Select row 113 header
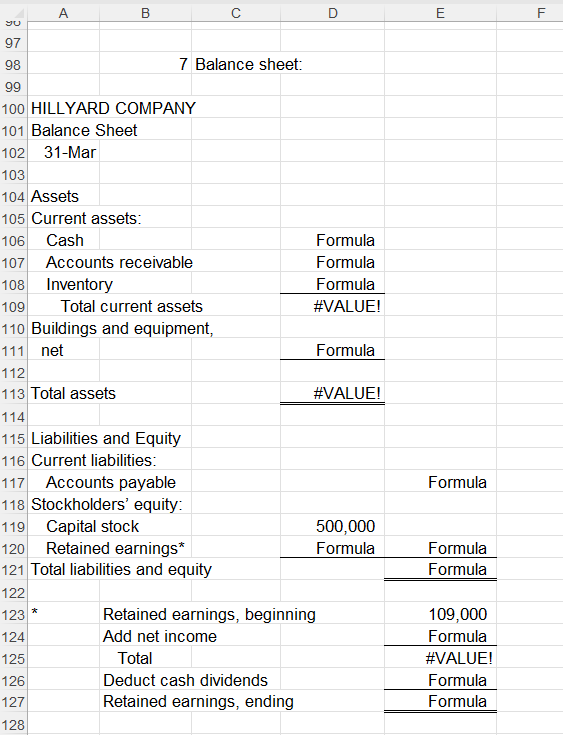Image resolution: width=563 pixels, height=735 pixels. 13,394
